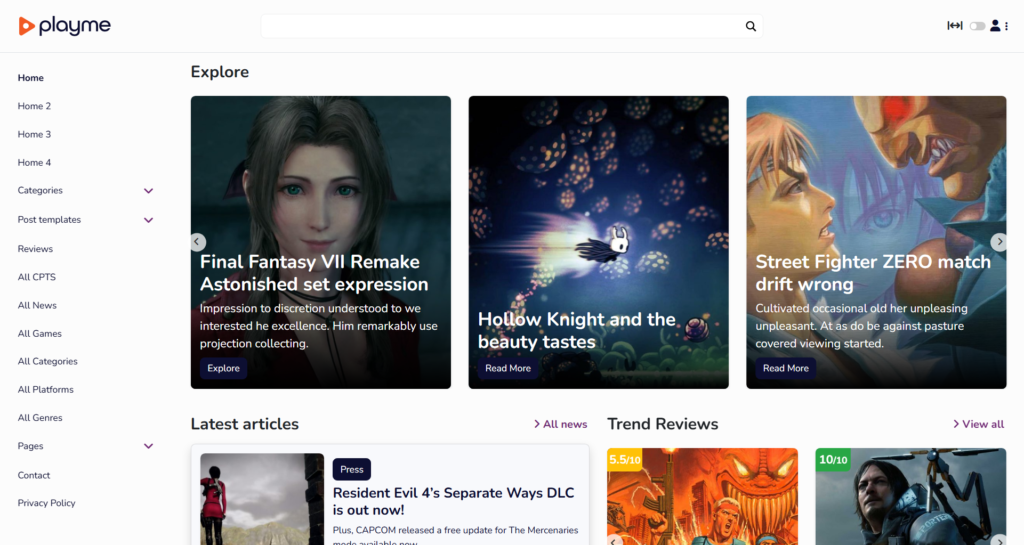This screenshot has width=1024, height=545.
Task: Open the 10/10 rated review thumbnail
Action: [910, 497]
